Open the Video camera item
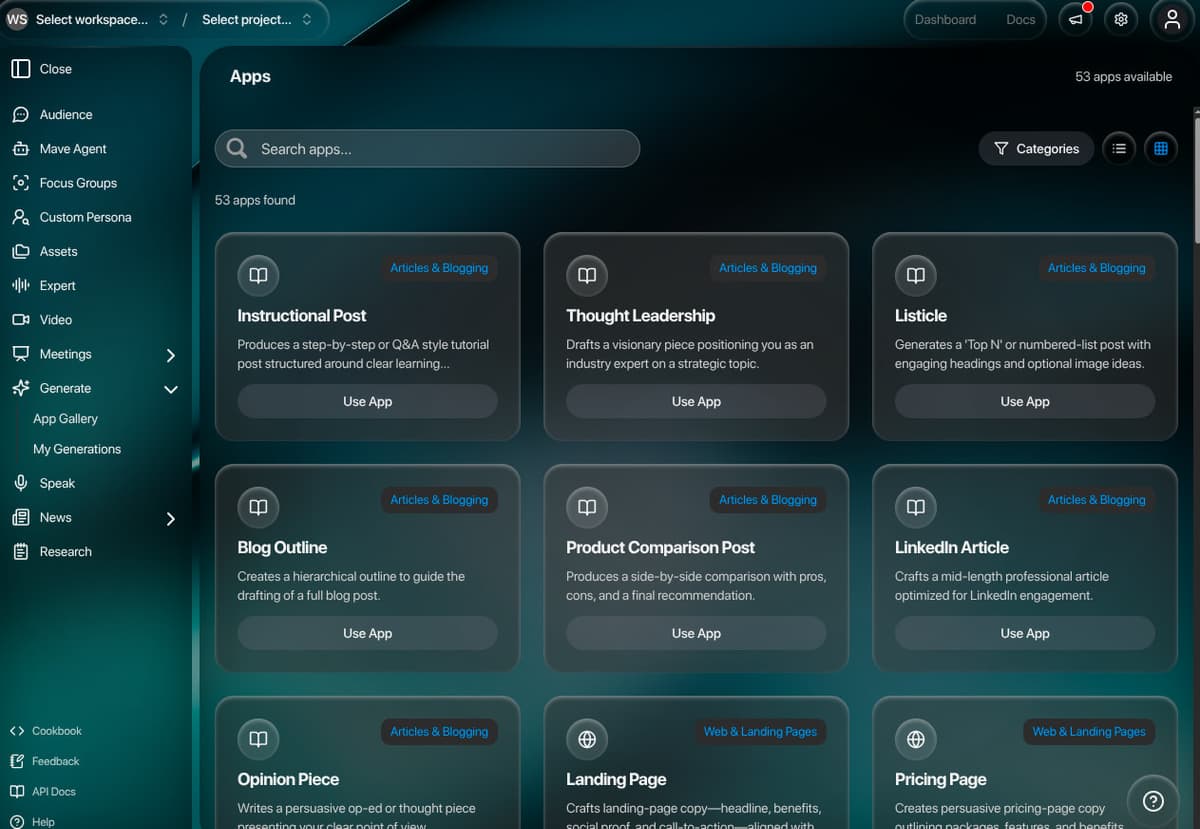Screen dimensions: 1200x829 (x=55, y=319)
